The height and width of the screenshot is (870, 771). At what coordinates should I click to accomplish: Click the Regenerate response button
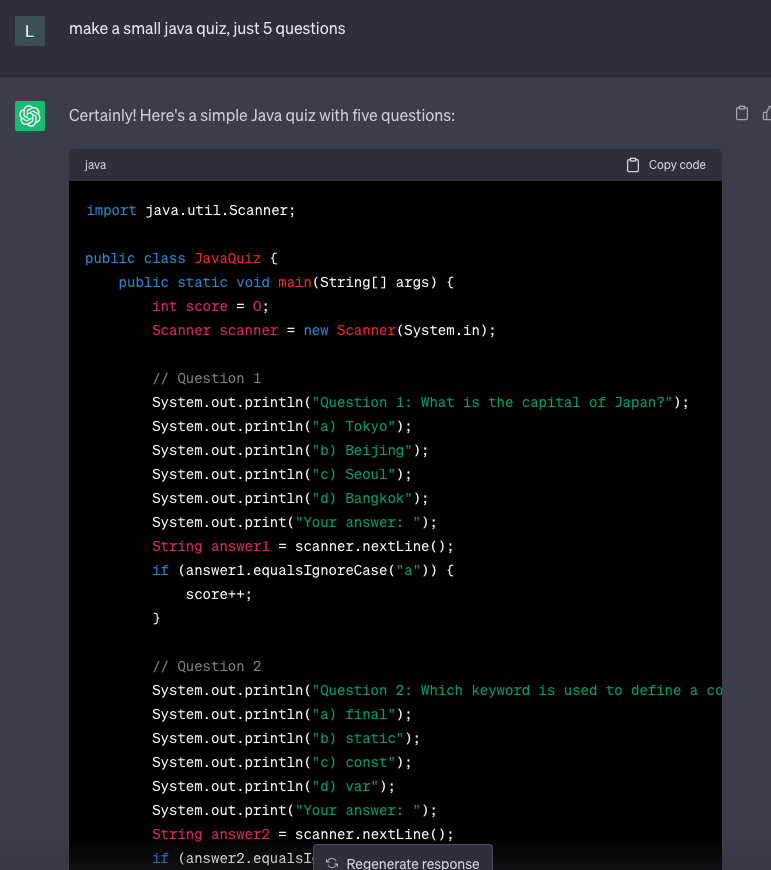pyautogui.click(x=403, y=861)
